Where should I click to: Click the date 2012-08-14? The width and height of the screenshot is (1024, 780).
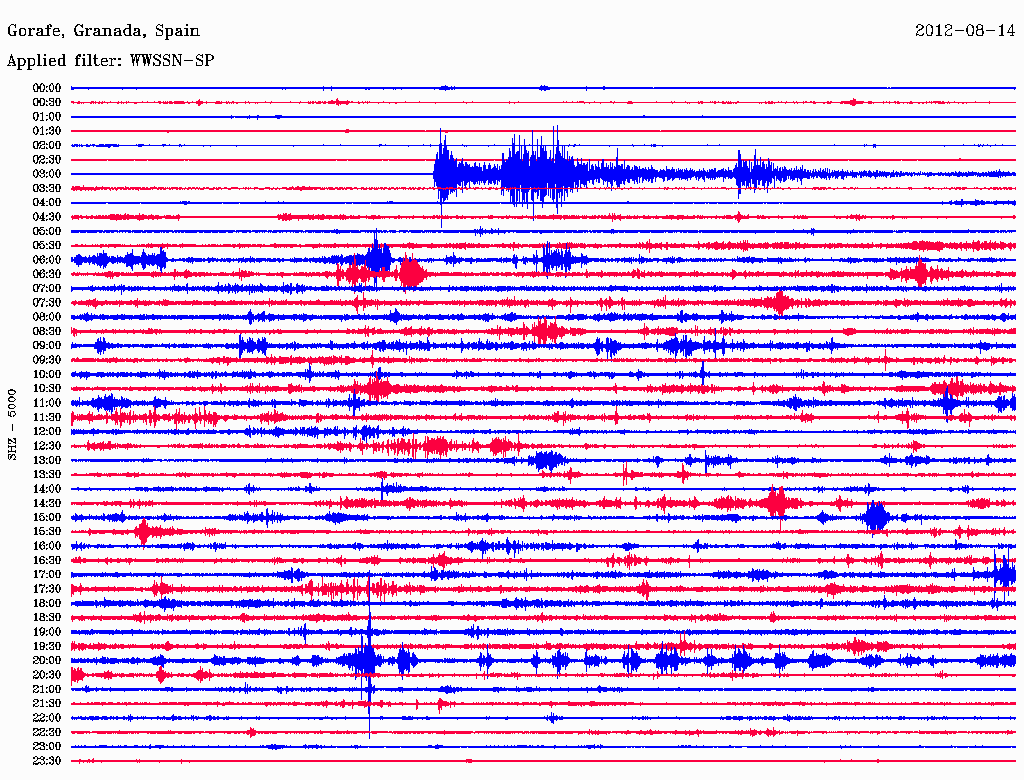(965, 31)
